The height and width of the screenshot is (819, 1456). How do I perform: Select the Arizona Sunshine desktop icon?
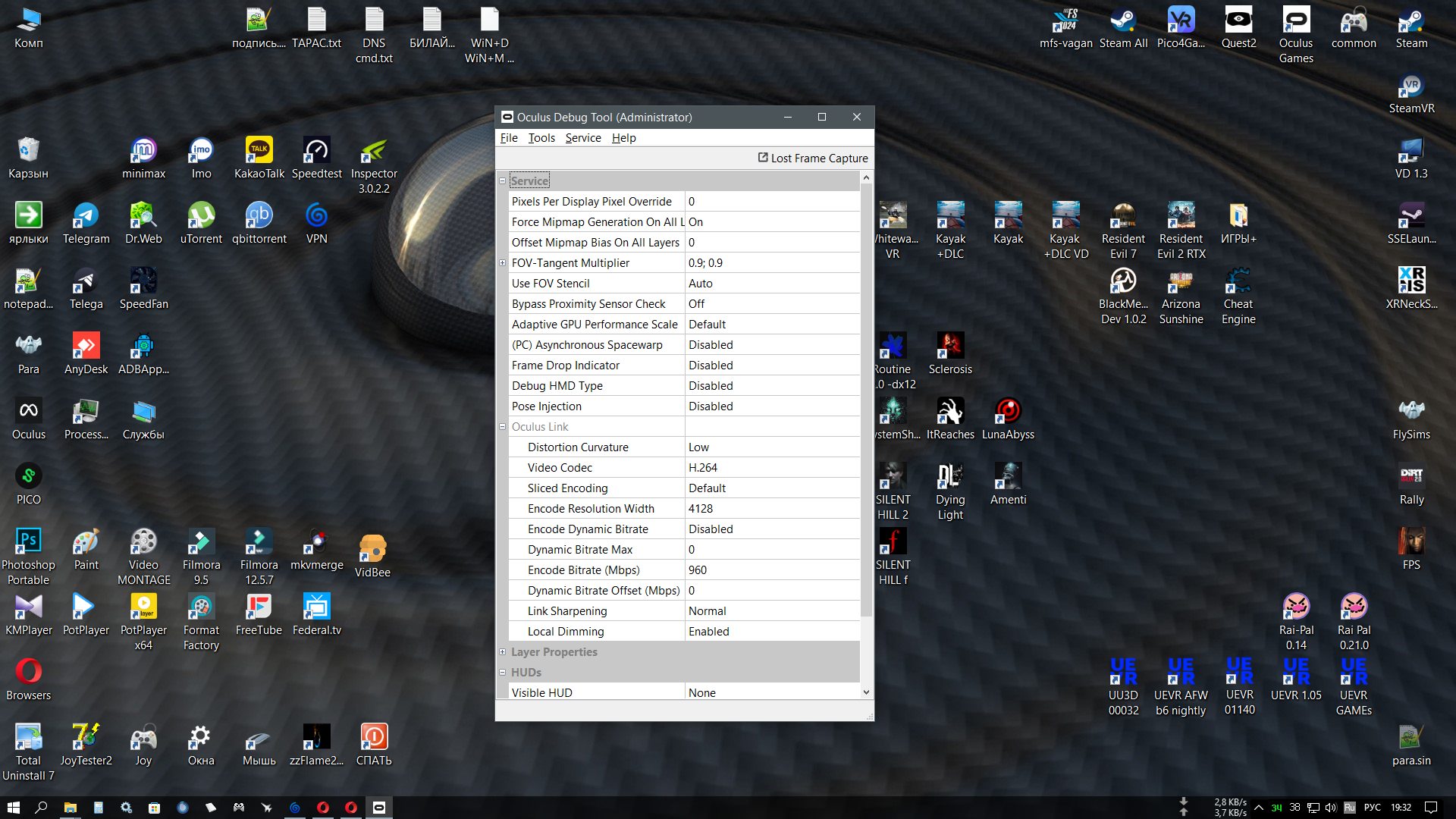(1181, 296)
